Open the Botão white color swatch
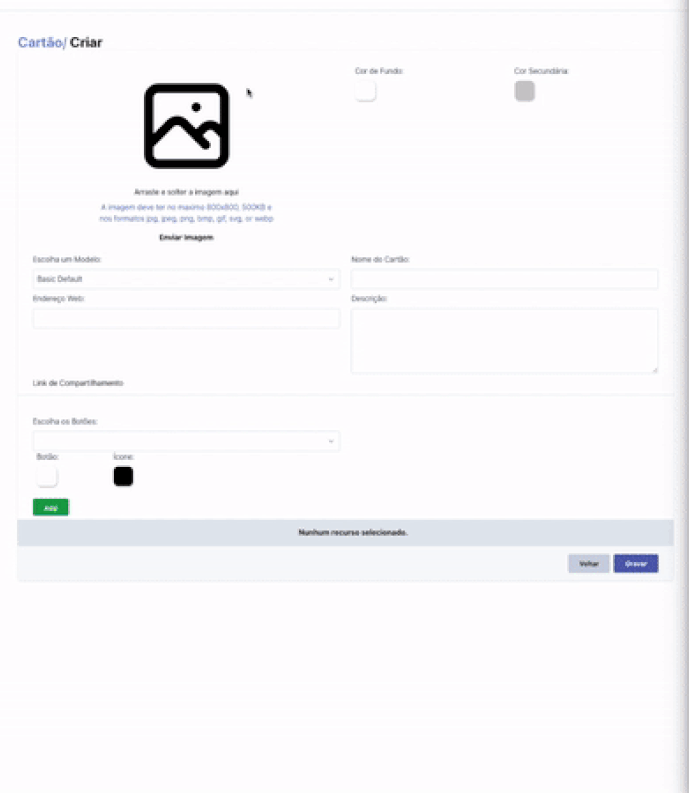The height and width of the screenshot is (793, 689). [47, 476]
